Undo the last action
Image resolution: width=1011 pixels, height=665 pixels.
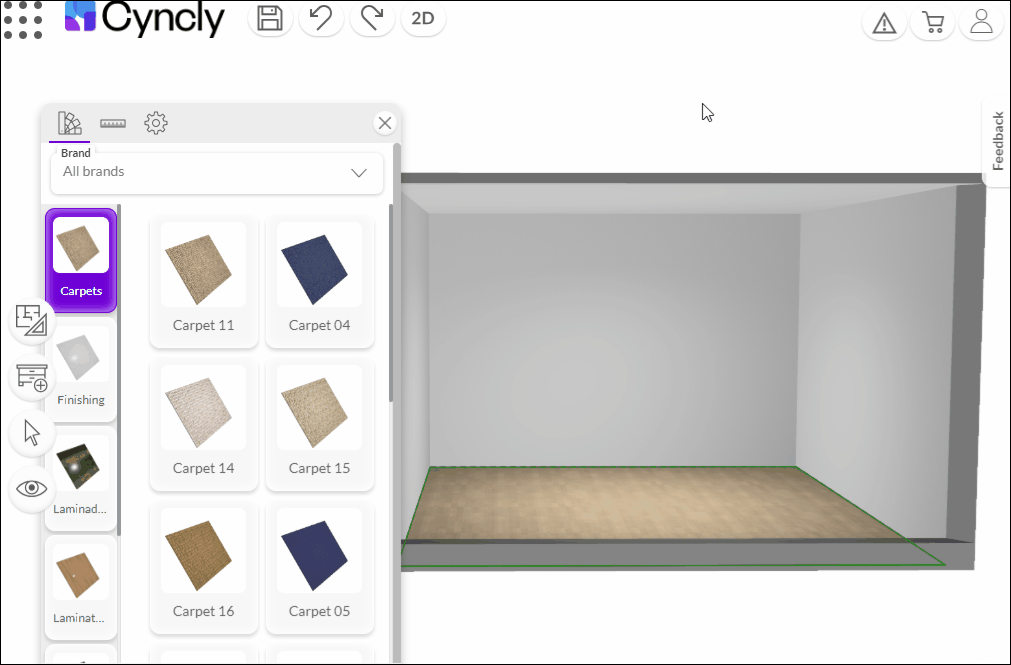click(321, 19)
